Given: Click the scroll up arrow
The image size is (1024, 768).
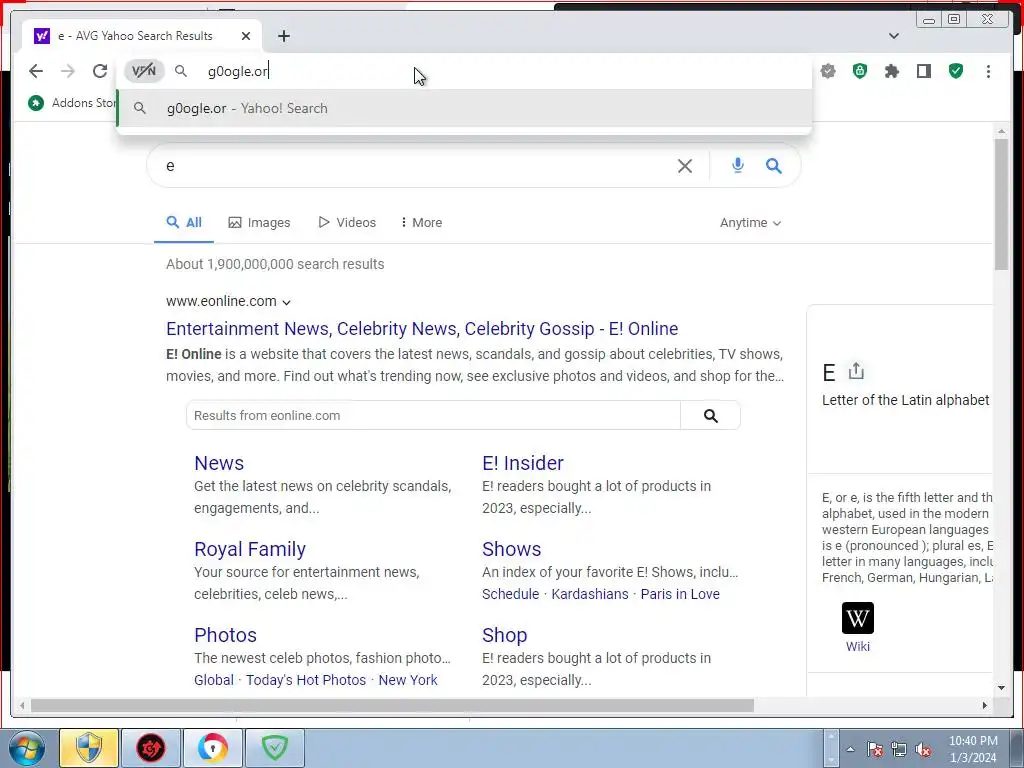Looking at the screenshot, I should [1001, 132].
